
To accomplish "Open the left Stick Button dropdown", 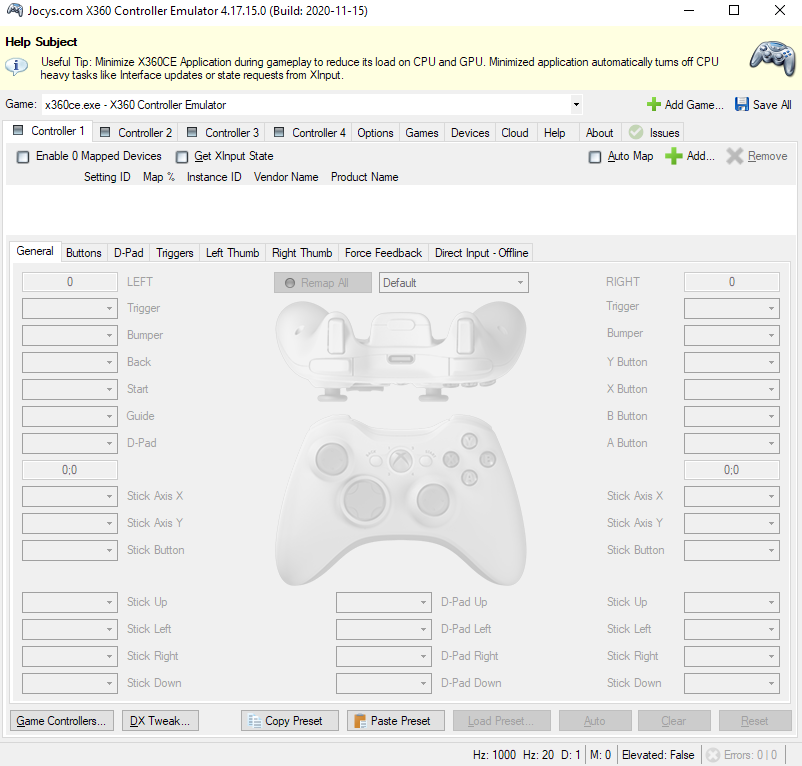I will tap(70, 550).
